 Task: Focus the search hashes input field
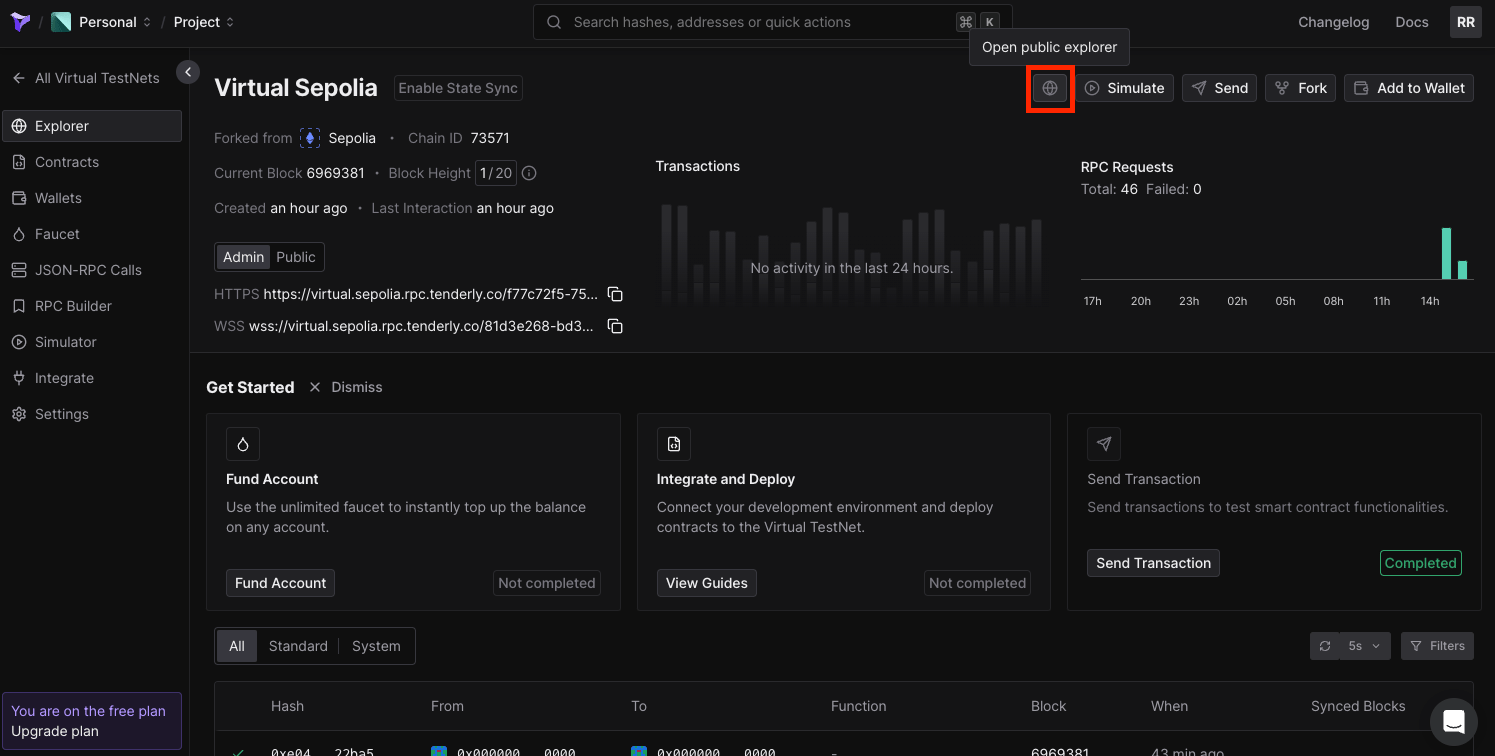(773, 22)
